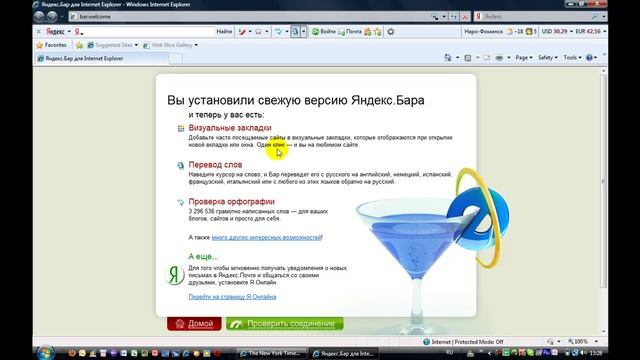
Task: Click the green Войти login icon
Action: click(323, 31)
